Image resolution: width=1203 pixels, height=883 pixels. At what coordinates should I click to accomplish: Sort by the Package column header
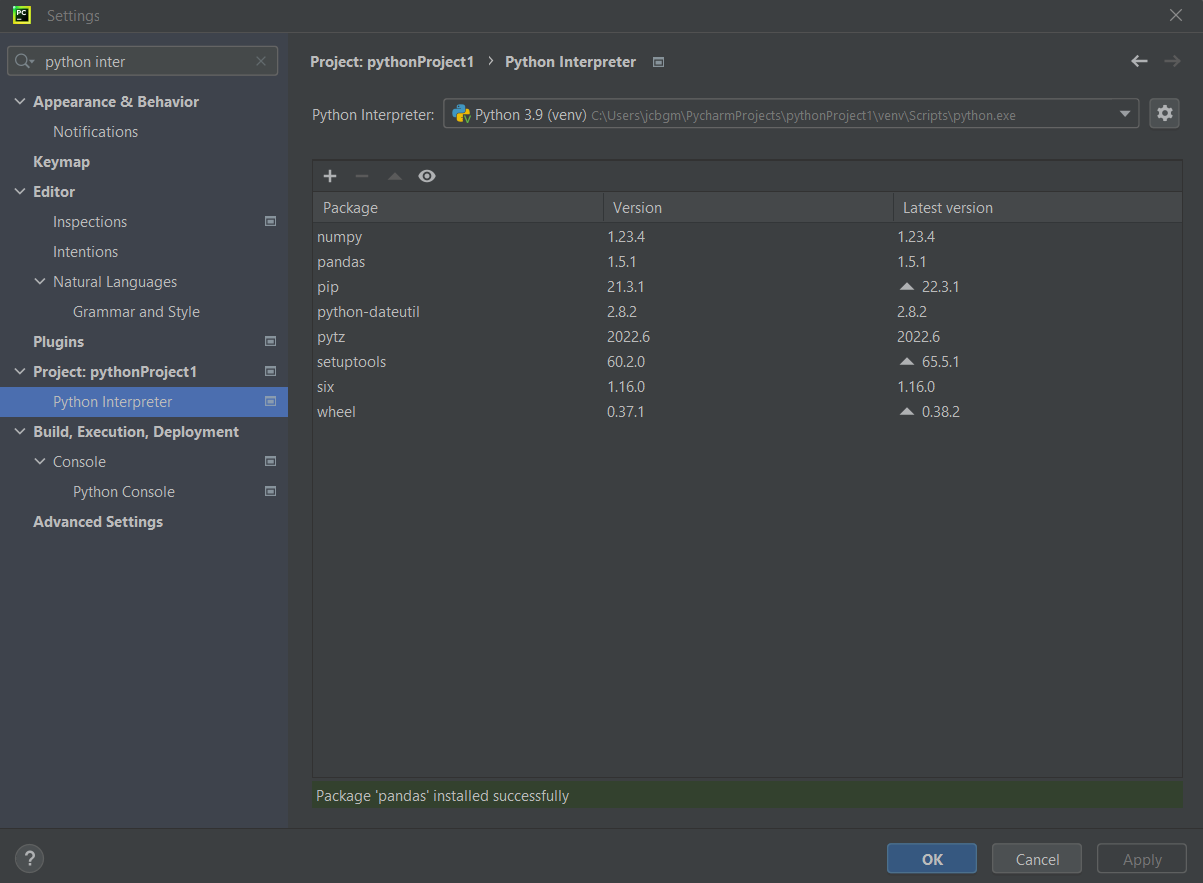click(x=458, y=207)
